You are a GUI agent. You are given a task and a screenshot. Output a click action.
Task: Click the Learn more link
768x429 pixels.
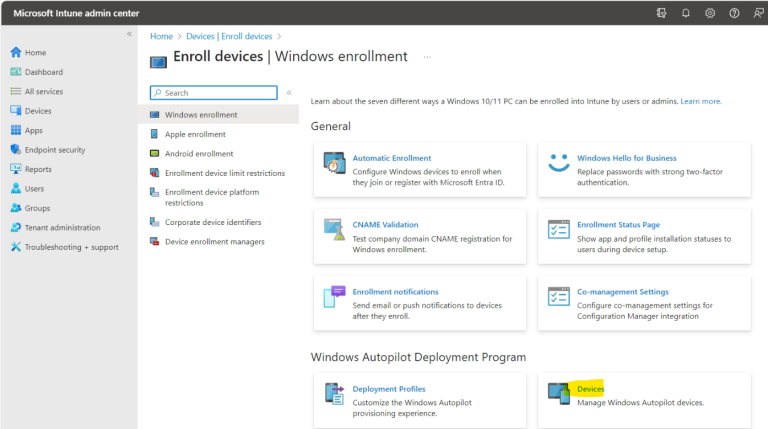[701, 101]
